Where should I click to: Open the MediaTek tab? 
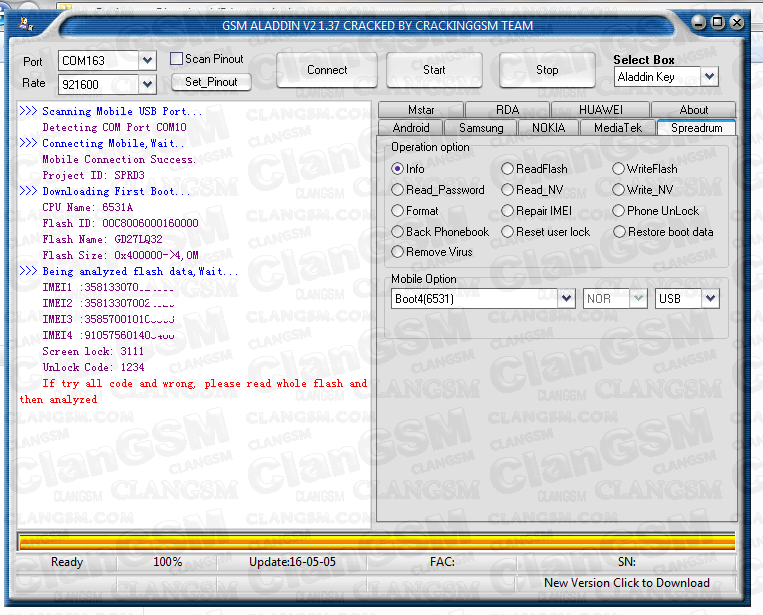click(618, 128)
